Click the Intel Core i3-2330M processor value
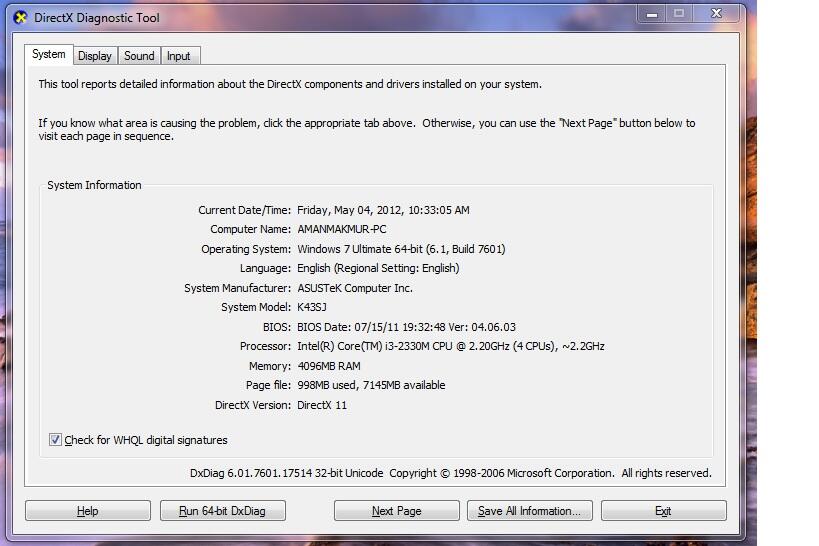 [451, 346]
